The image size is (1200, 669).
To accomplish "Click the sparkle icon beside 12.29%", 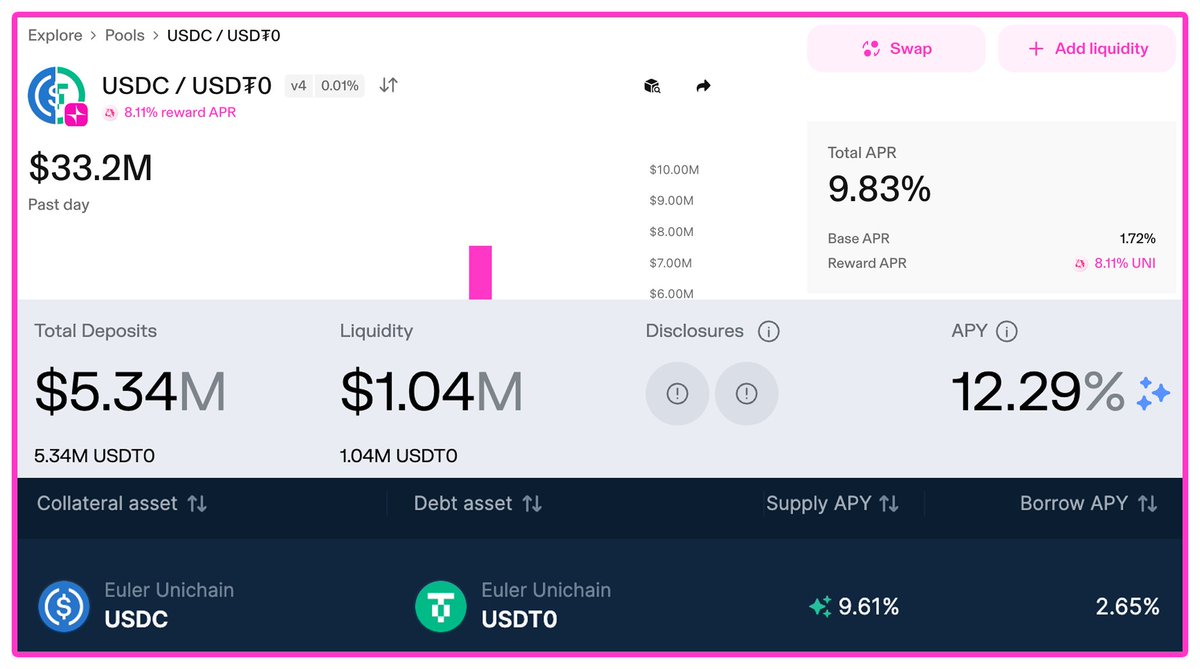I will (x=1153, y=393).
